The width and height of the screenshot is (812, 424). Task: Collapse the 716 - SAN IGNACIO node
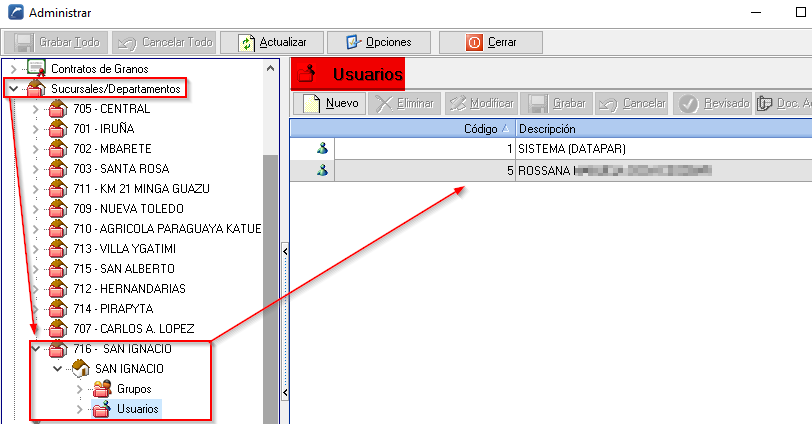click(36, 349)
